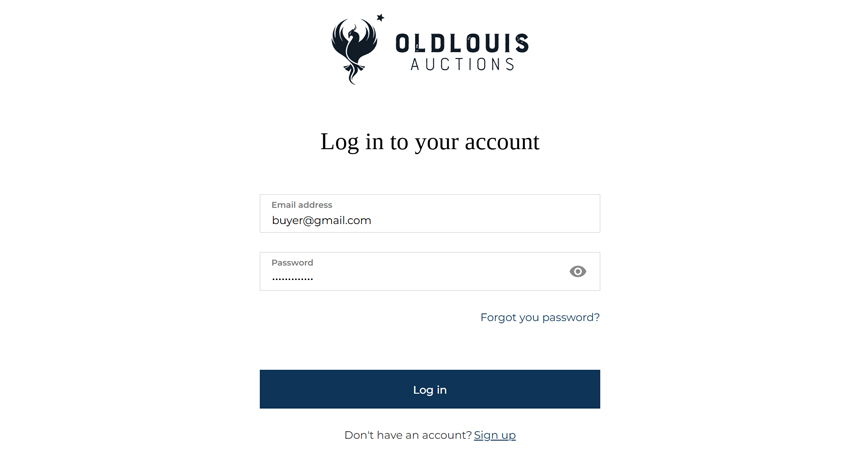
Task: Click the left edge of the Log in button
Action: tap(269, 389)
